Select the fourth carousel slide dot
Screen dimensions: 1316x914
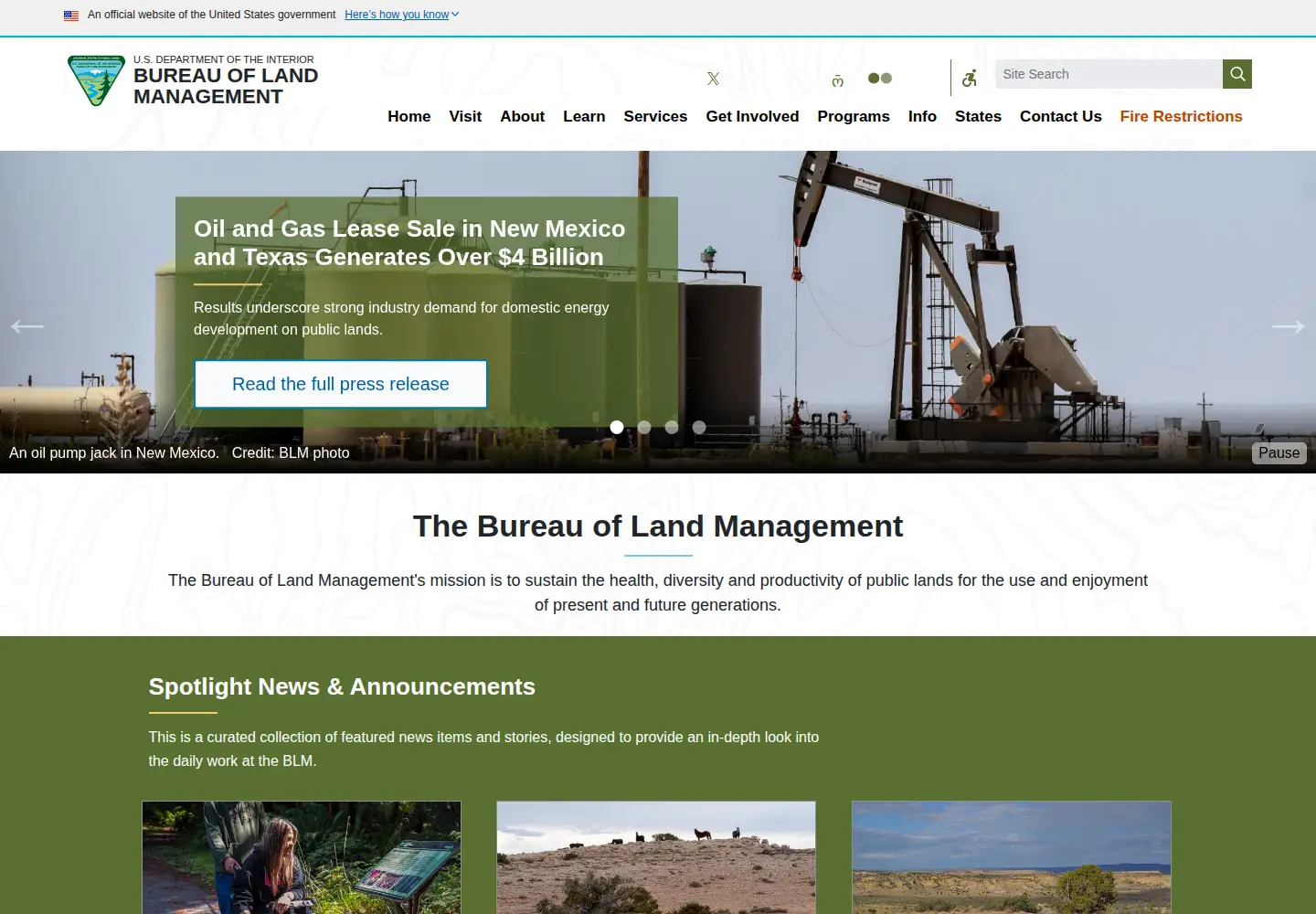(x=699, y=427)
